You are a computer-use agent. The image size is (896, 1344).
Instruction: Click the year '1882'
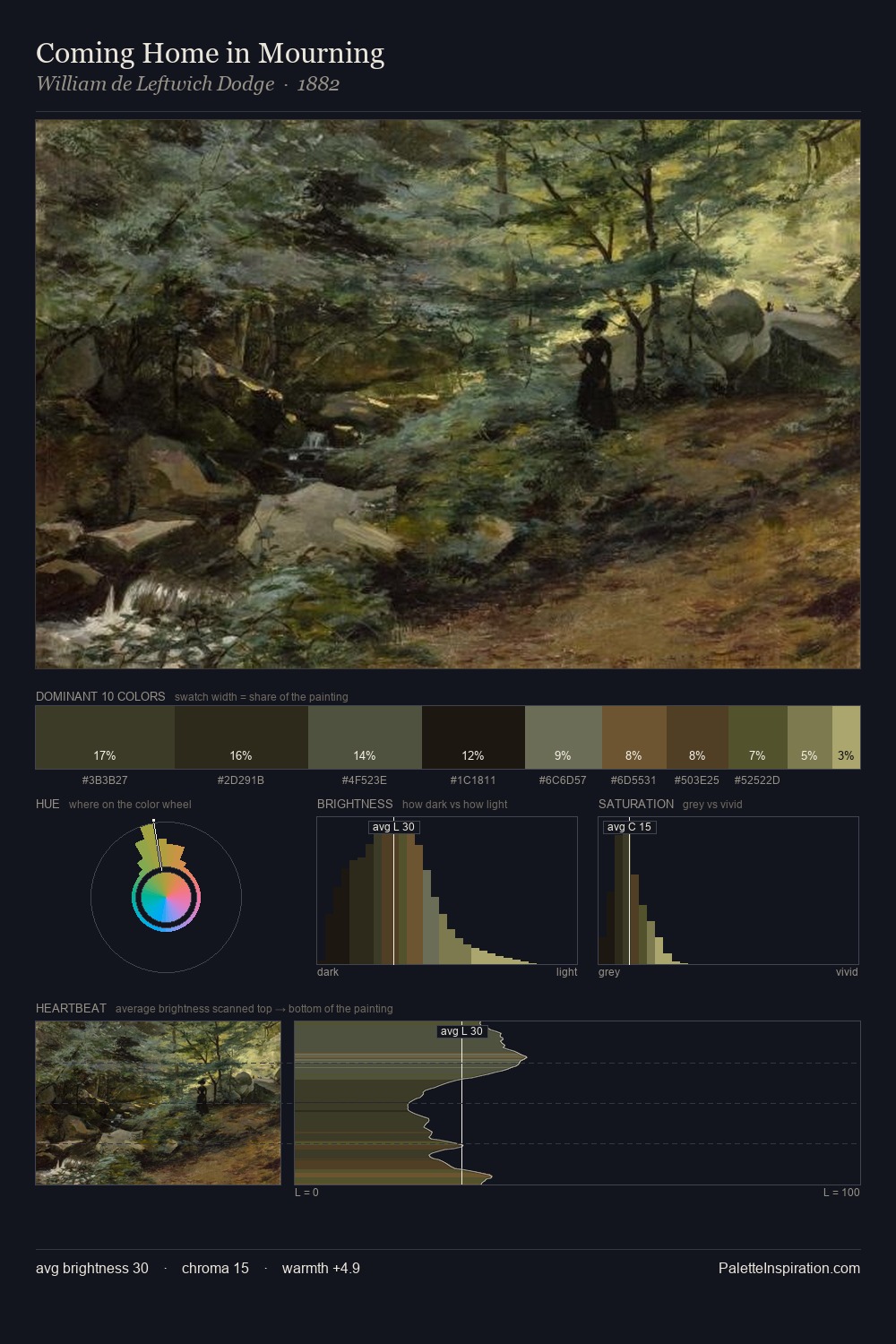(318, 84)
